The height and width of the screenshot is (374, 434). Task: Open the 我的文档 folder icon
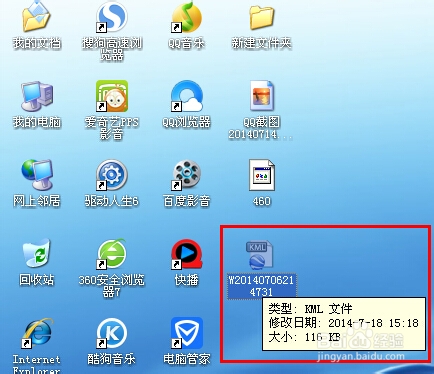click(x=36, y=17)
